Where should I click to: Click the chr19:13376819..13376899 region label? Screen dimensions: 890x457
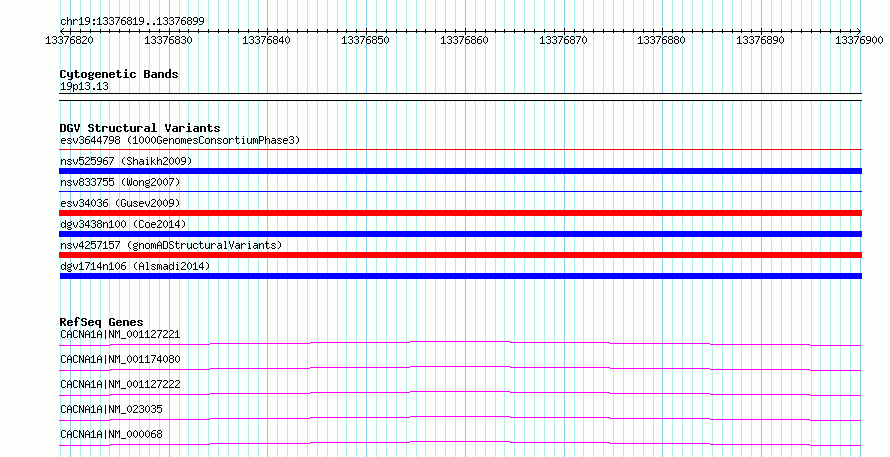coord(132,22)
